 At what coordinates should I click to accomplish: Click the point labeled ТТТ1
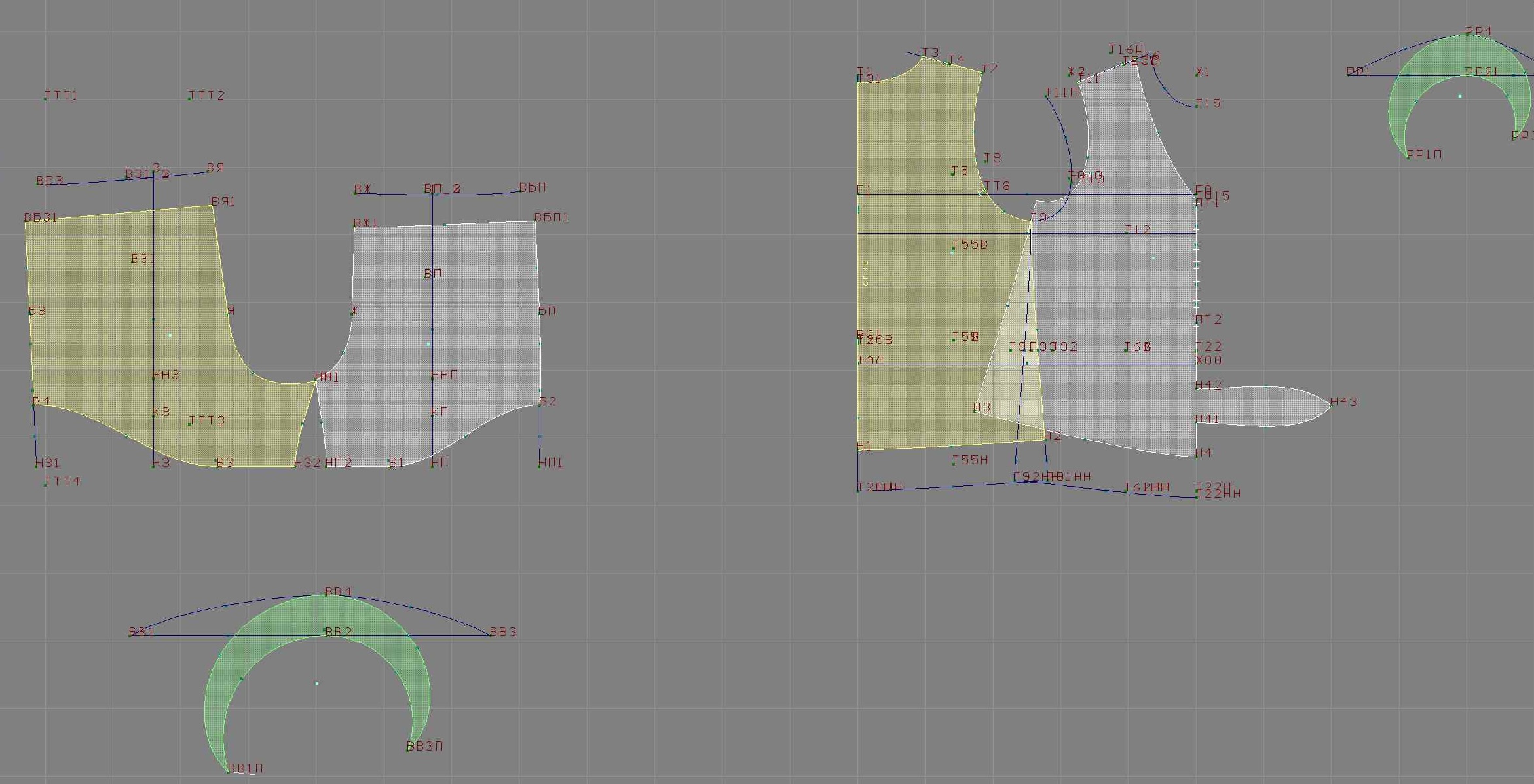[x=45, y=99]
